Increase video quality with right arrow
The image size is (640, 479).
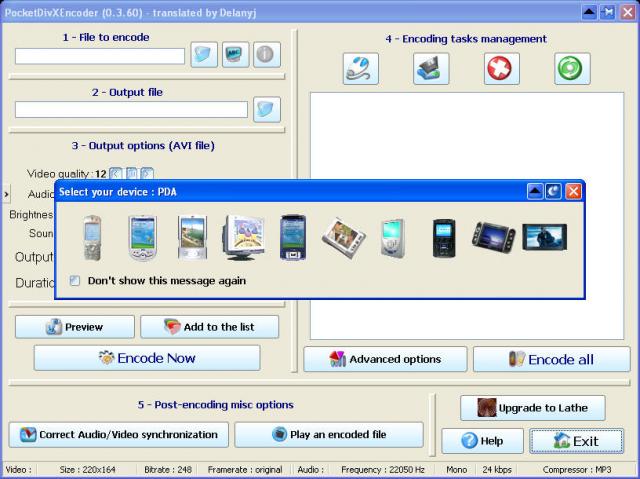(x=147, y=174)
